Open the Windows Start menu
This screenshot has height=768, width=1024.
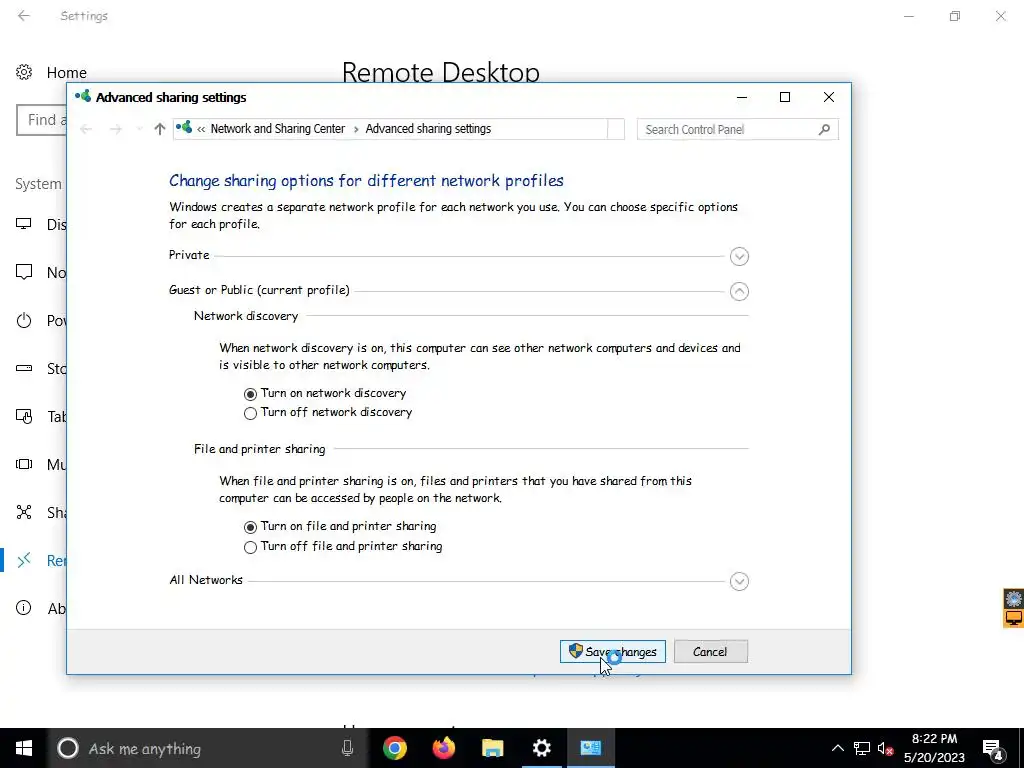coord(24,748)
